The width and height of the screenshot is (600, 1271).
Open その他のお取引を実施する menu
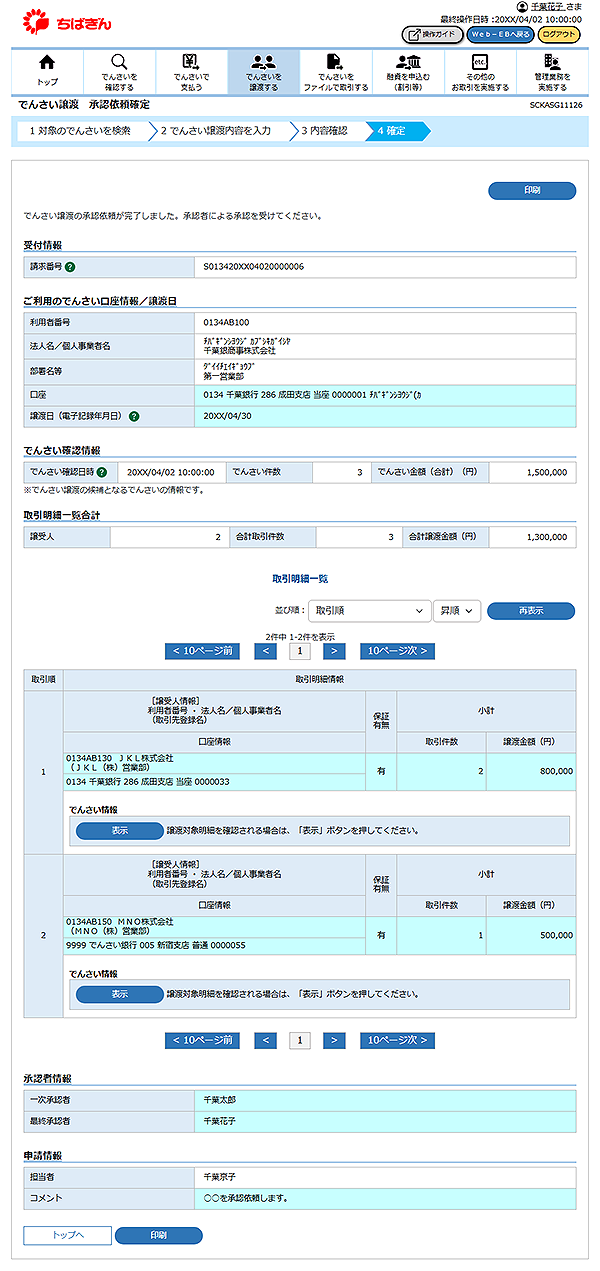(x=480, y=71)
